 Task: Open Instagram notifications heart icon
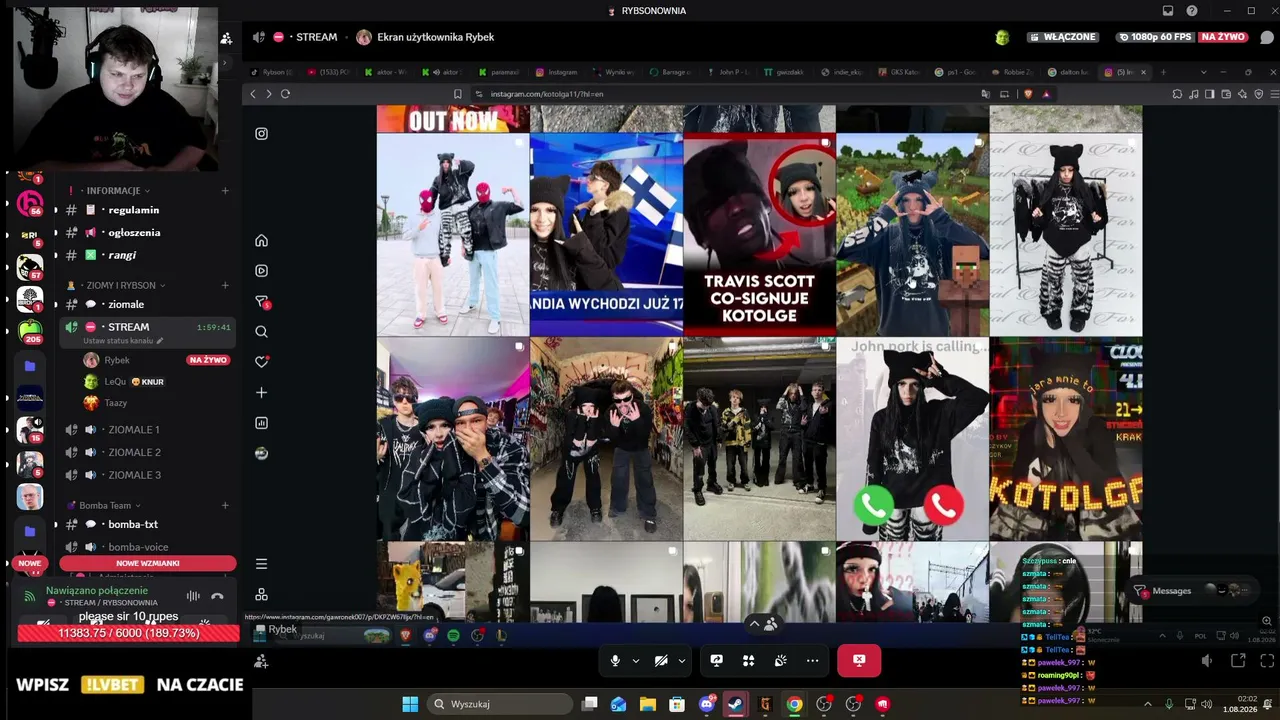pyautogui.click(x=261, y=362)
